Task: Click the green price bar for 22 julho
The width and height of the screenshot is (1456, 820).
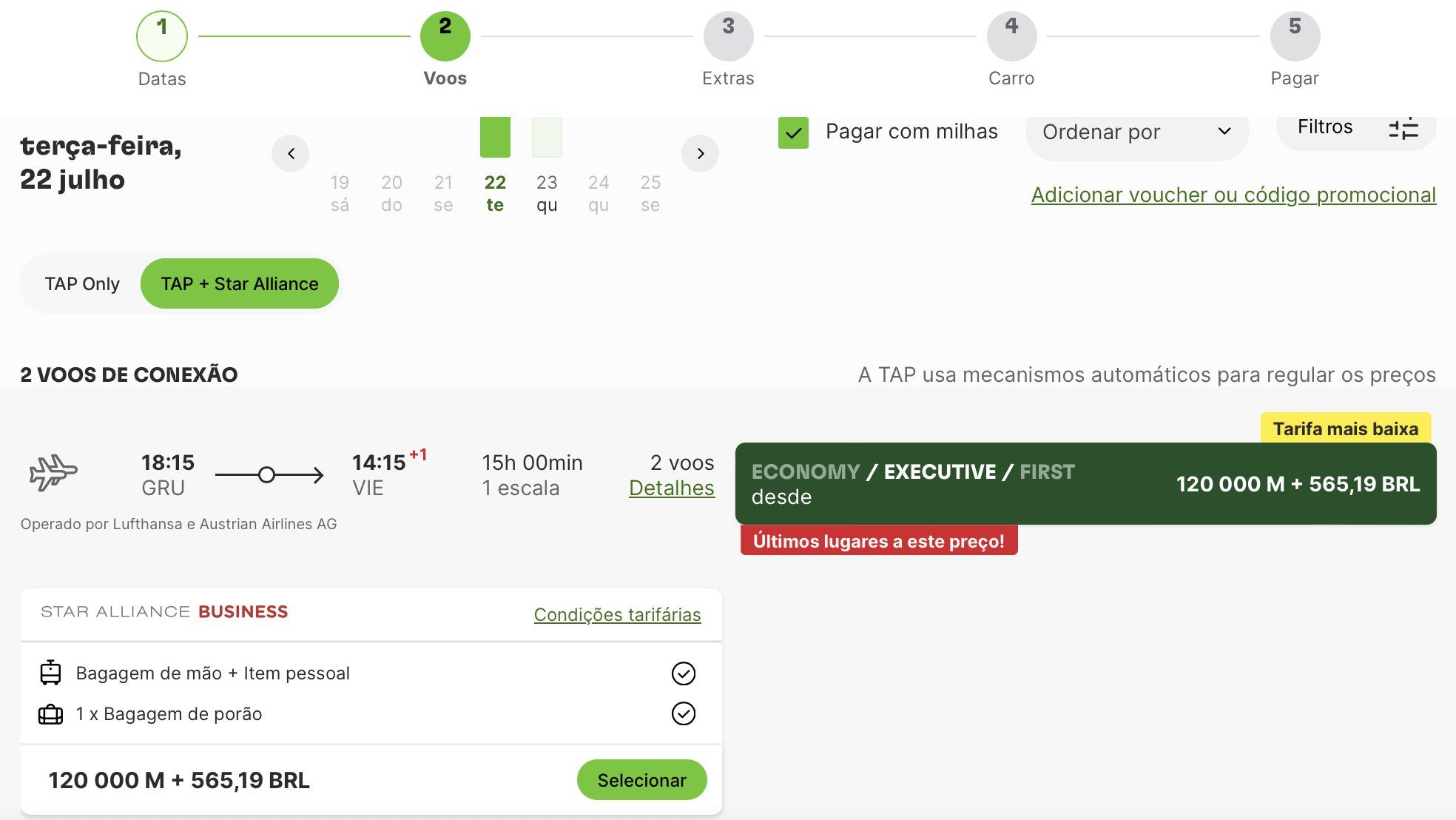Action: click(495, 137)
